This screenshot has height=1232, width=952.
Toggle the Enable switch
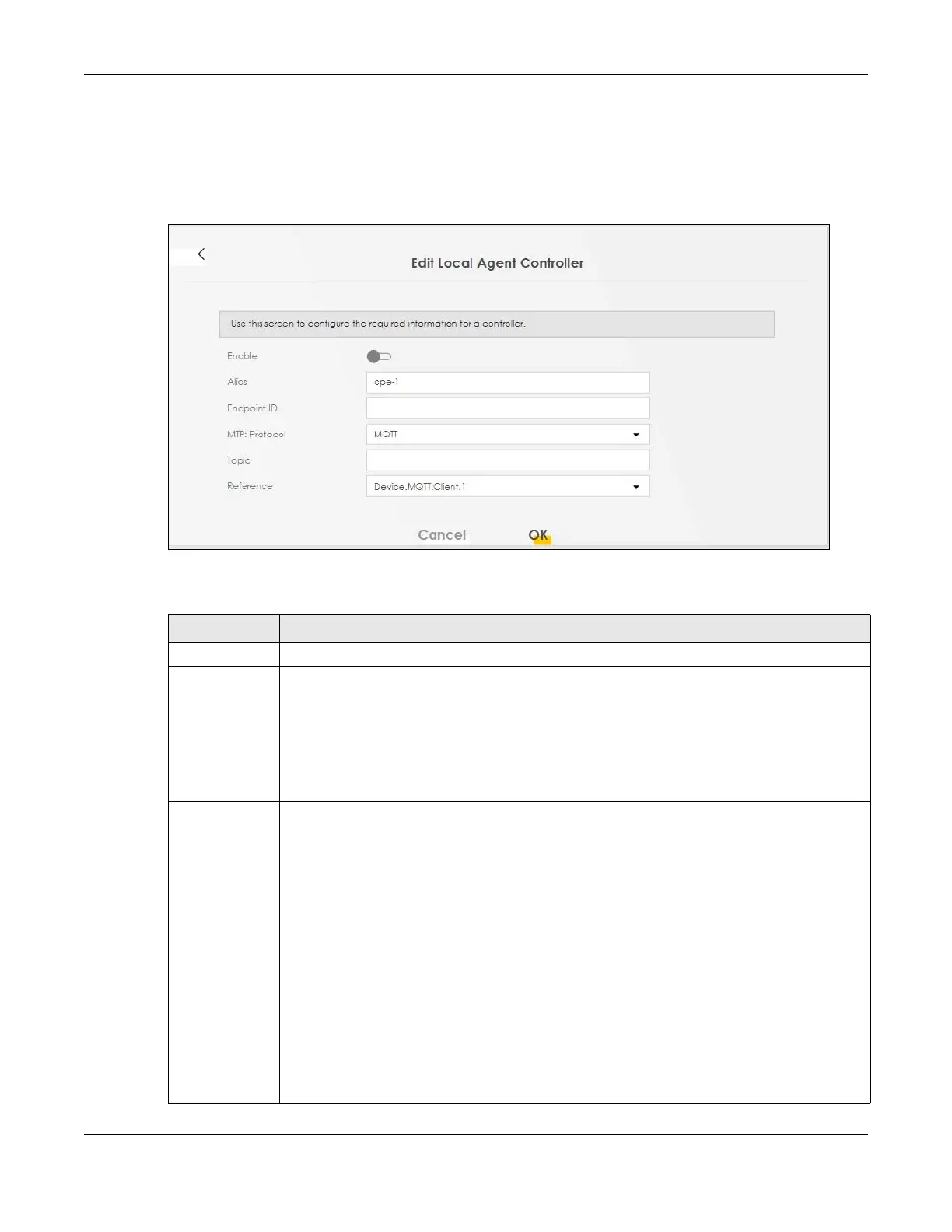coord(379,356)
